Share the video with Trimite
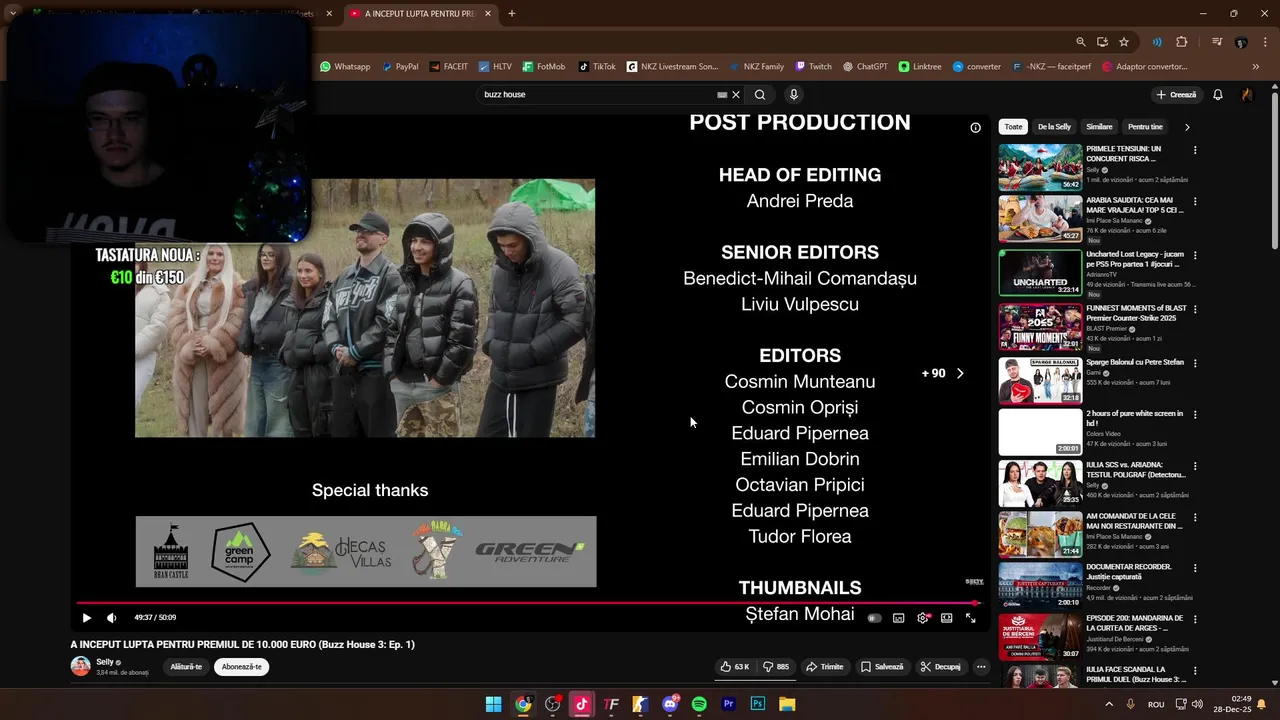1280x720 pixels. 825,667
